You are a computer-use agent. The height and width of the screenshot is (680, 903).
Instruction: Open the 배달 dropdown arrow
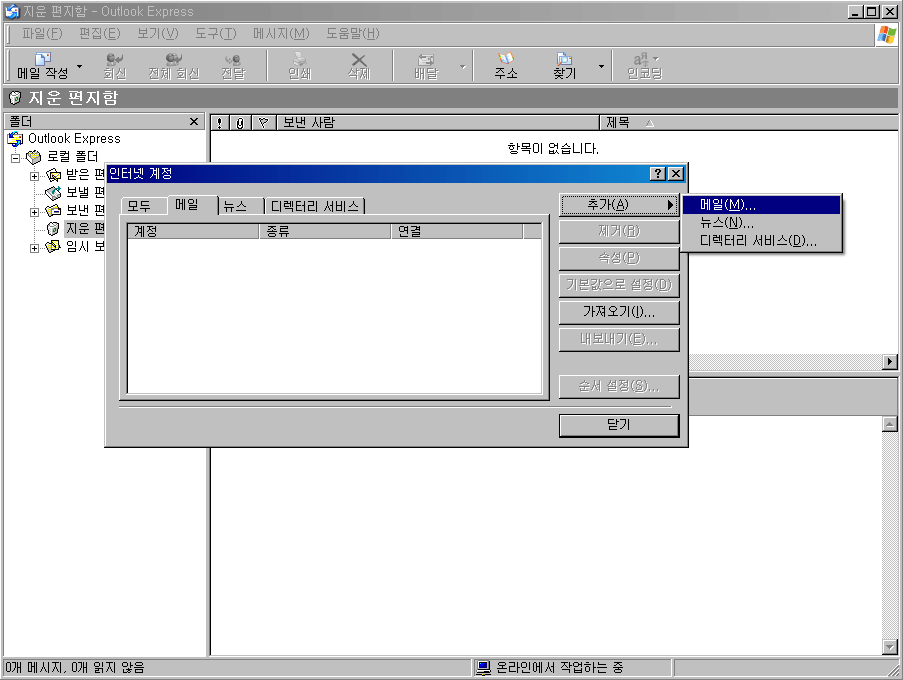pyautogui.click(x=462, y=66)
